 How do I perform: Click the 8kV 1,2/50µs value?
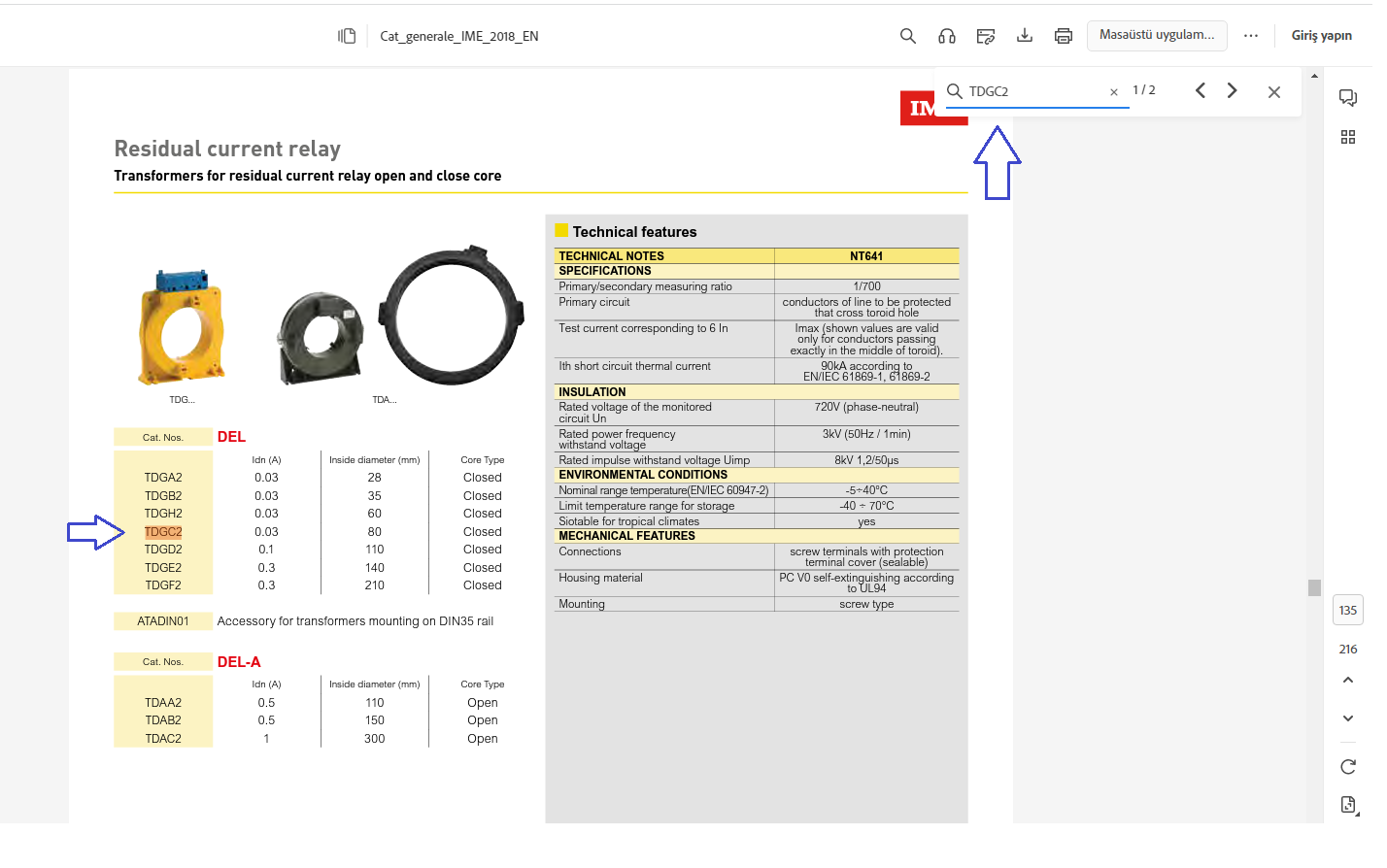click(x=866, y=460)
